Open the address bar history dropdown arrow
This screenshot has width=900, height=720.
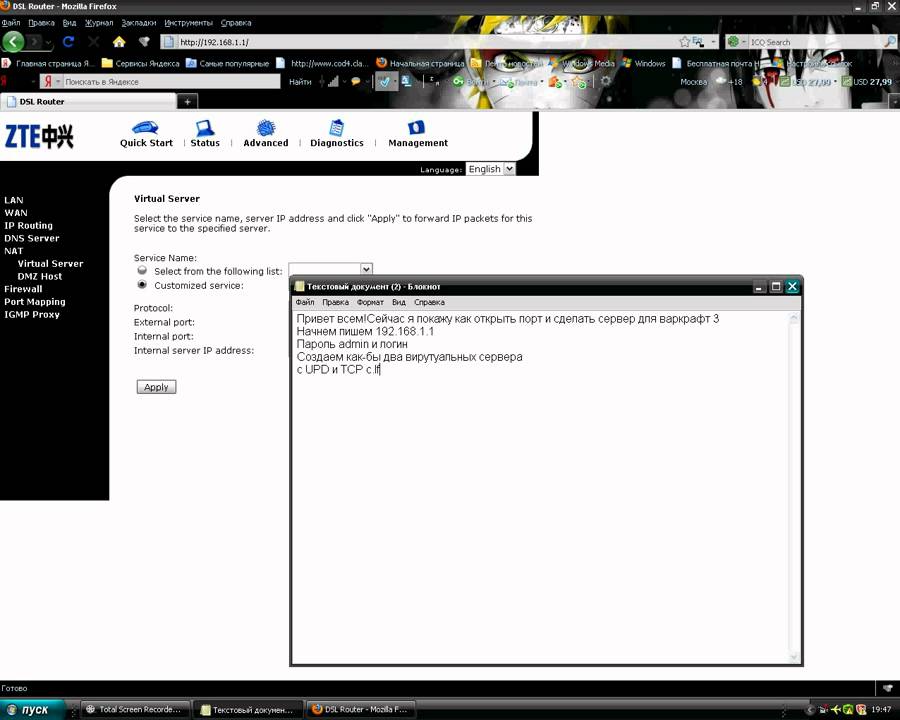point(713,42)
